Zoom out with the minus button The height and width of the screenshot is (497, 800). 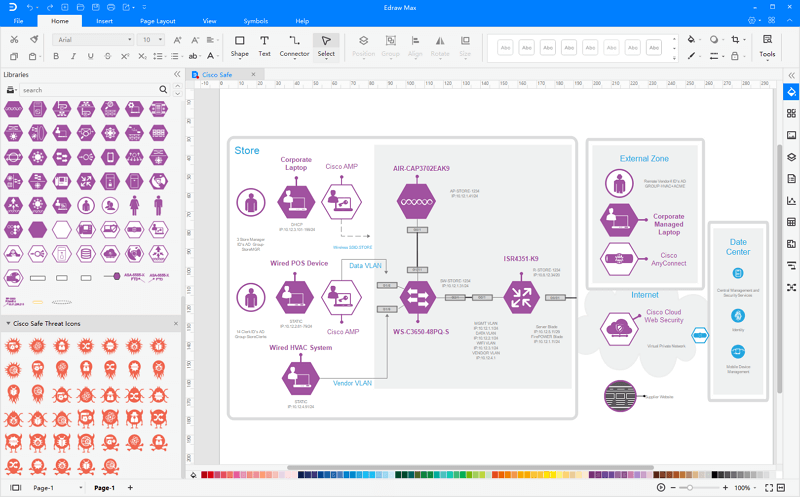pyautogui.click(x=673, y=488)
